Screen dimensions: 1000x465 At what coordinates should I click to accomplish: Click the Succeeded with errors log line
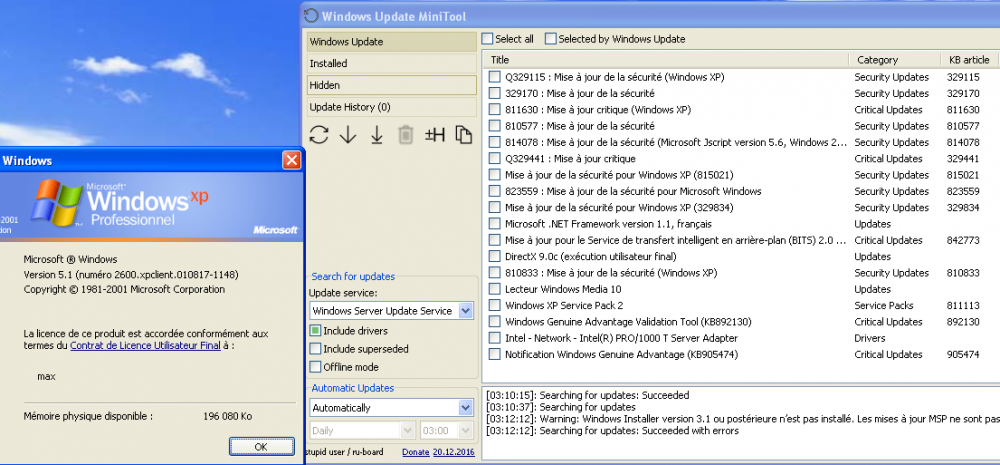point(612,431)
